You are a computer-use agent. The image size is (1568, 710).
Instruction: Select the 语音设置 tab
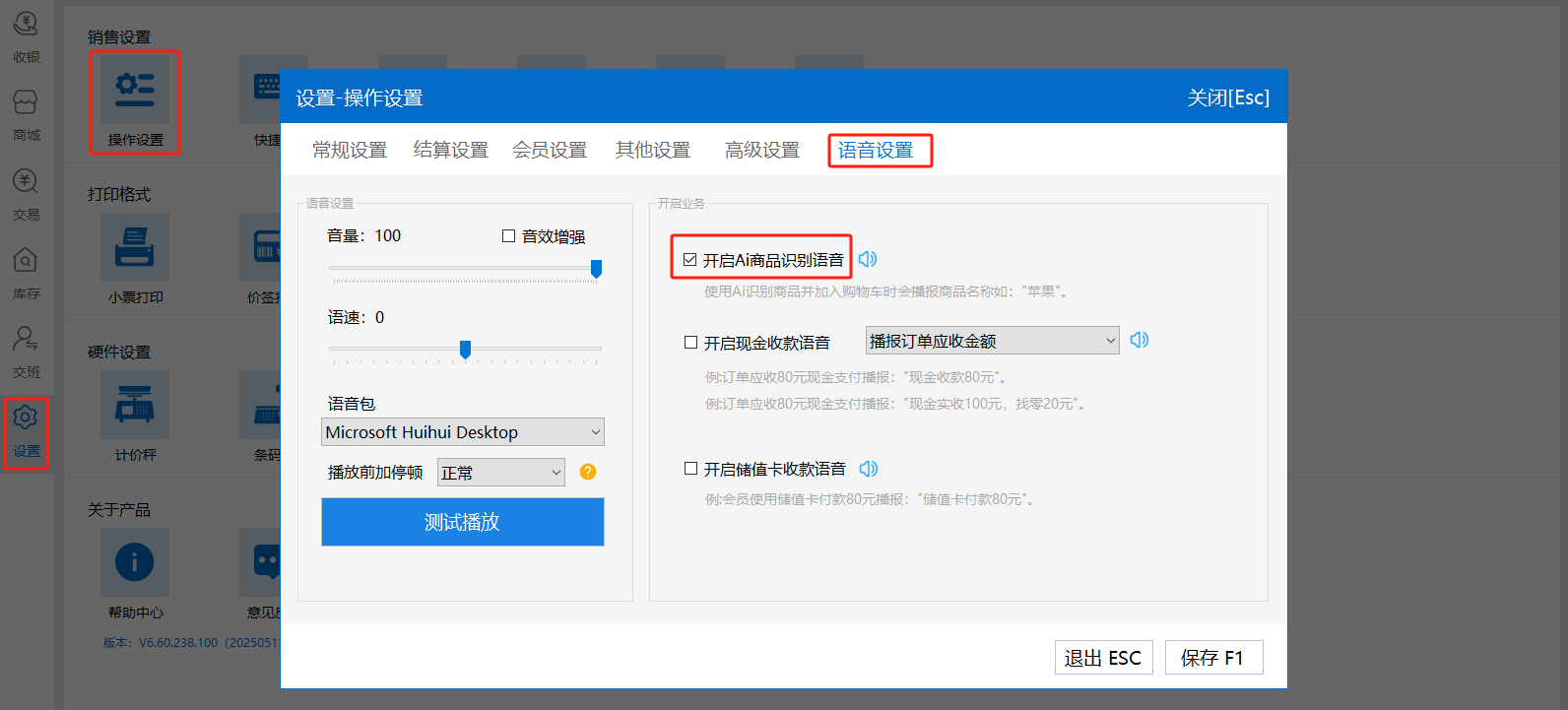876,150
